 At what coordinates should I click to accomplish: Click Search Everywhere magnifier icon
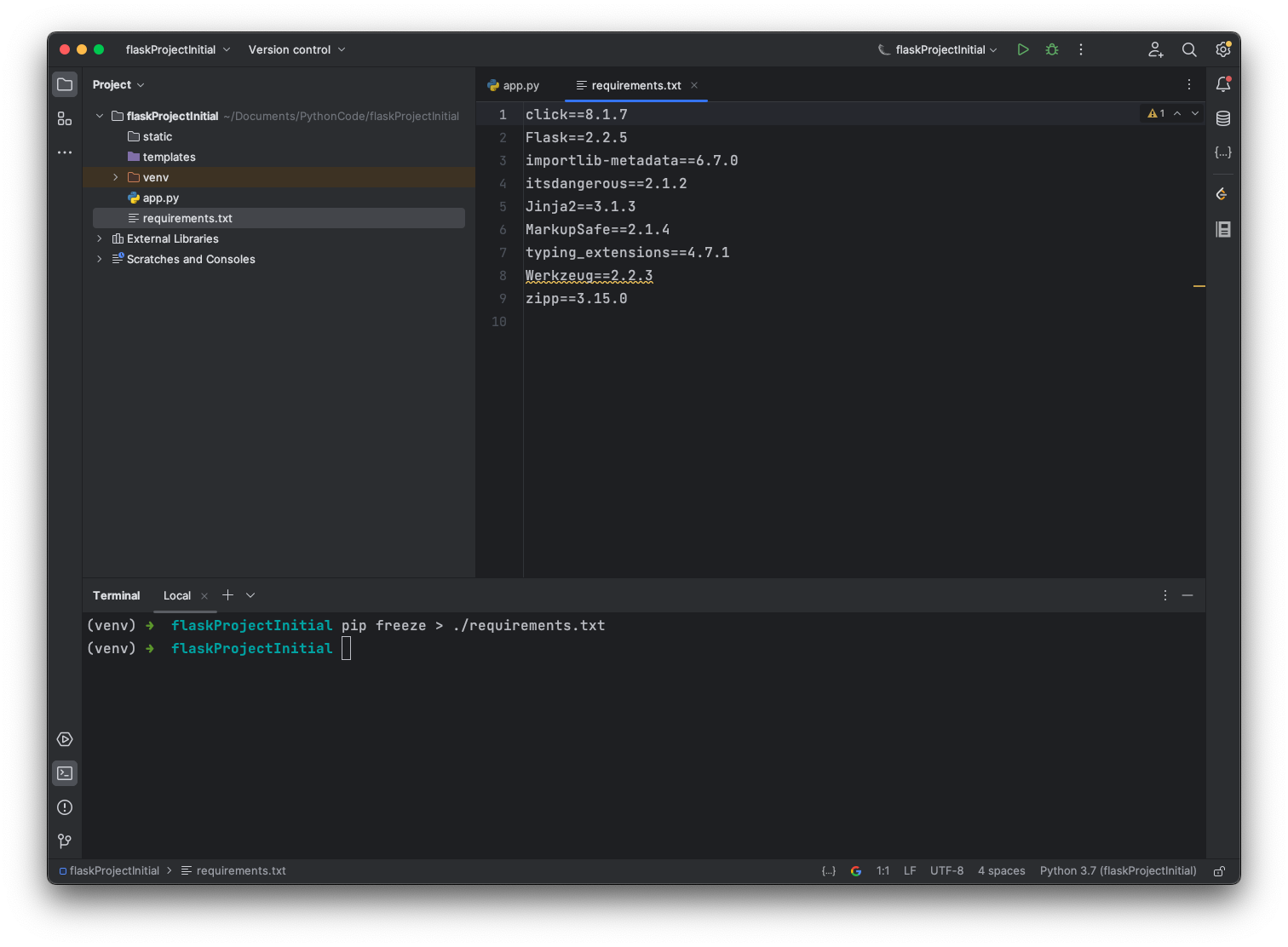pos(1189,49)
